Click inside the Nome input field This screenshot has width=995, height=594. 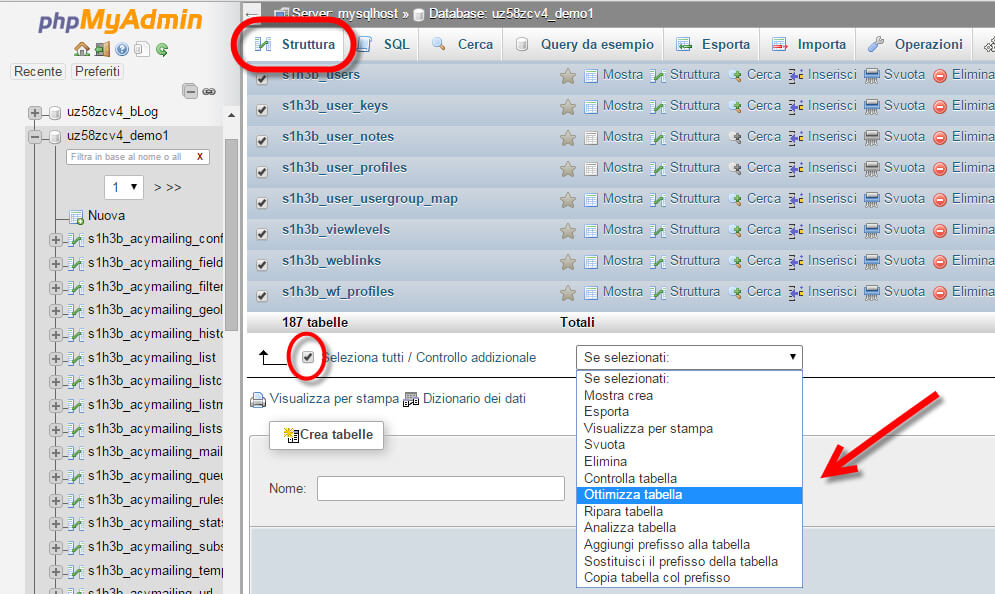pos(440,488)
